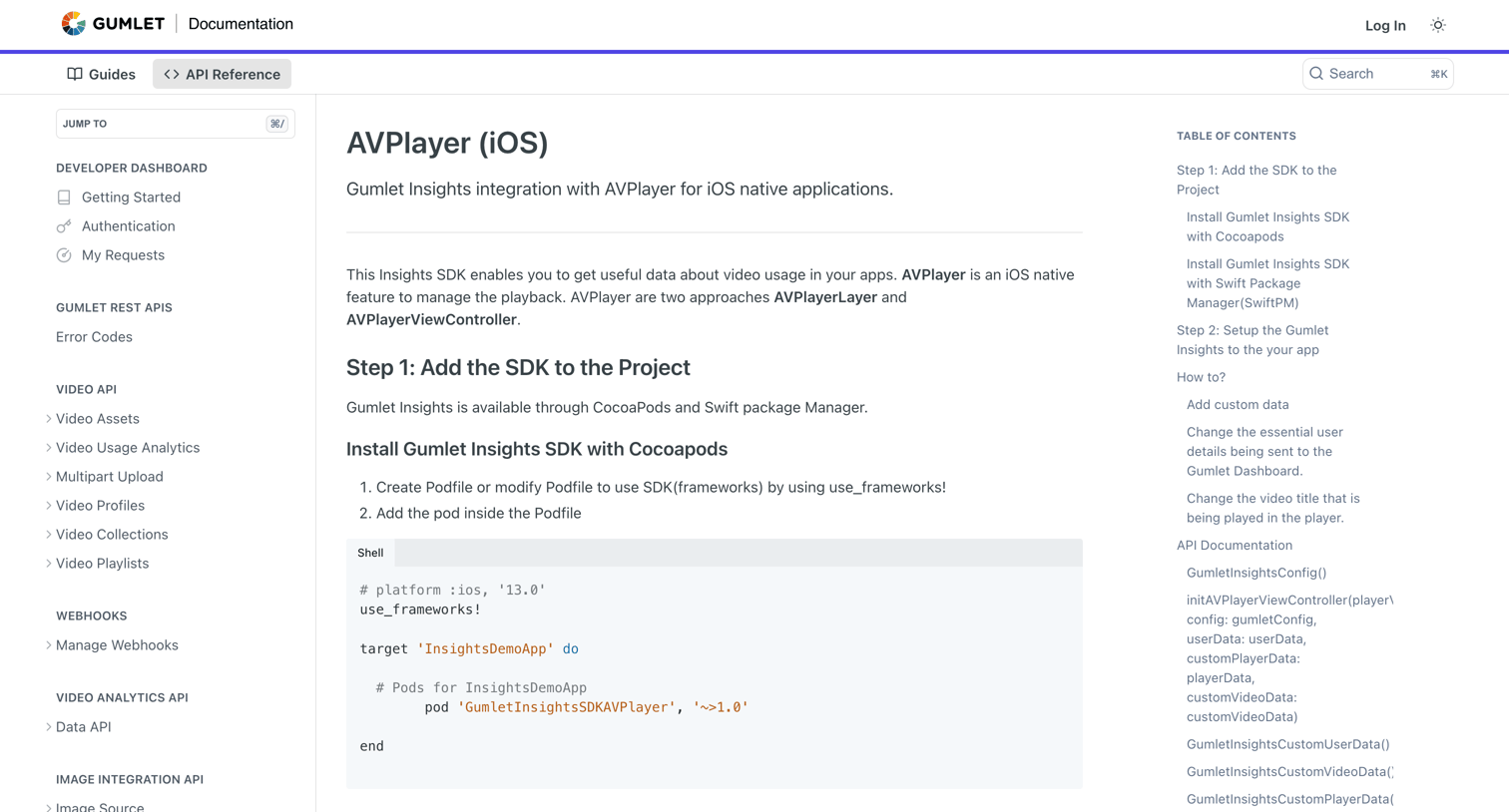Click the Search input field
1509x812 pixels.
(1377, 74)
